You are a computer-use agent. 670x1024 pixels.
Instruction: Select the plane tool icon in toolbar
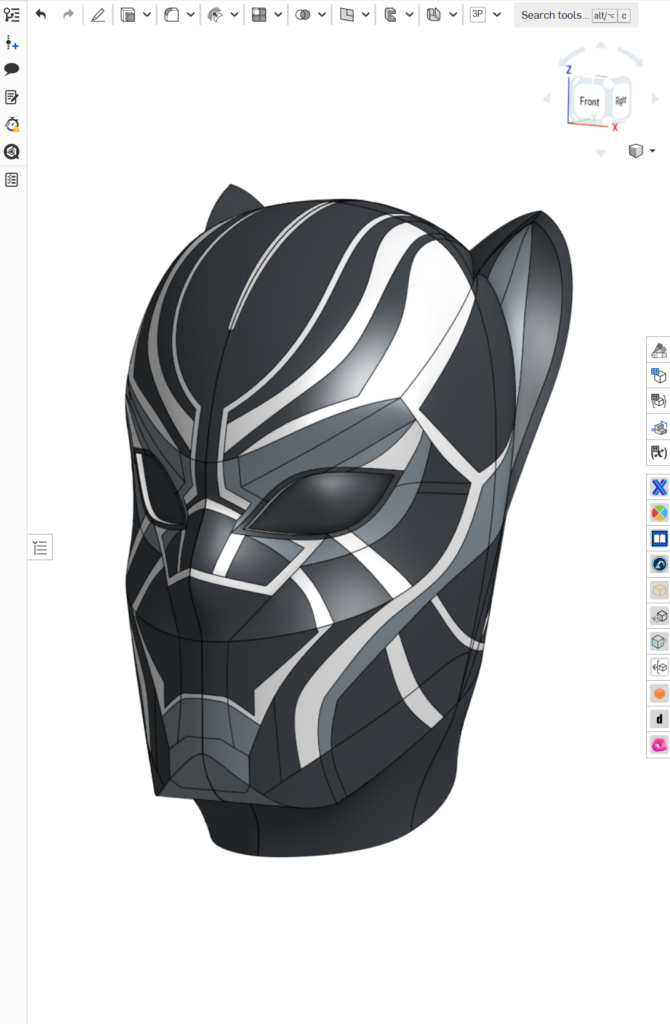coord(347,14)
